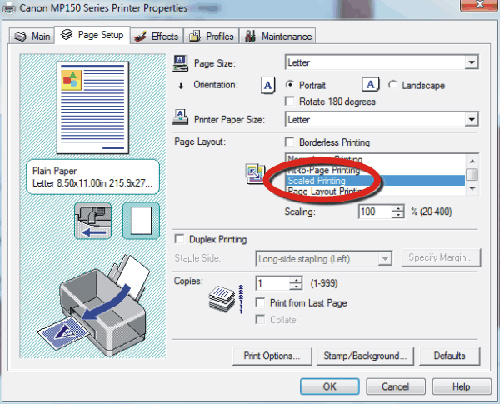Switch to the Effects tab
The height and width of the screenshot is (404, 500).
tap(157, 36)
